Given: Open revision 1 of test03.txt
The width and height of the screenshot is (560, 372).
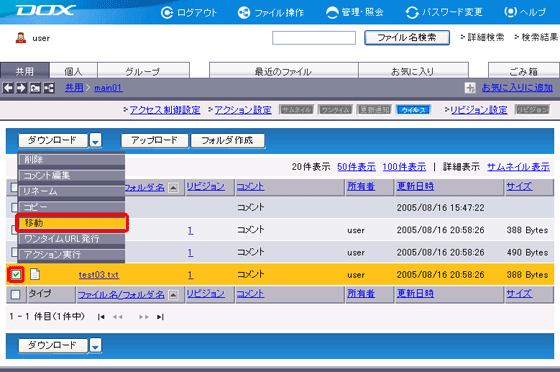Looking at the screenshot, I should pos(190,275).
